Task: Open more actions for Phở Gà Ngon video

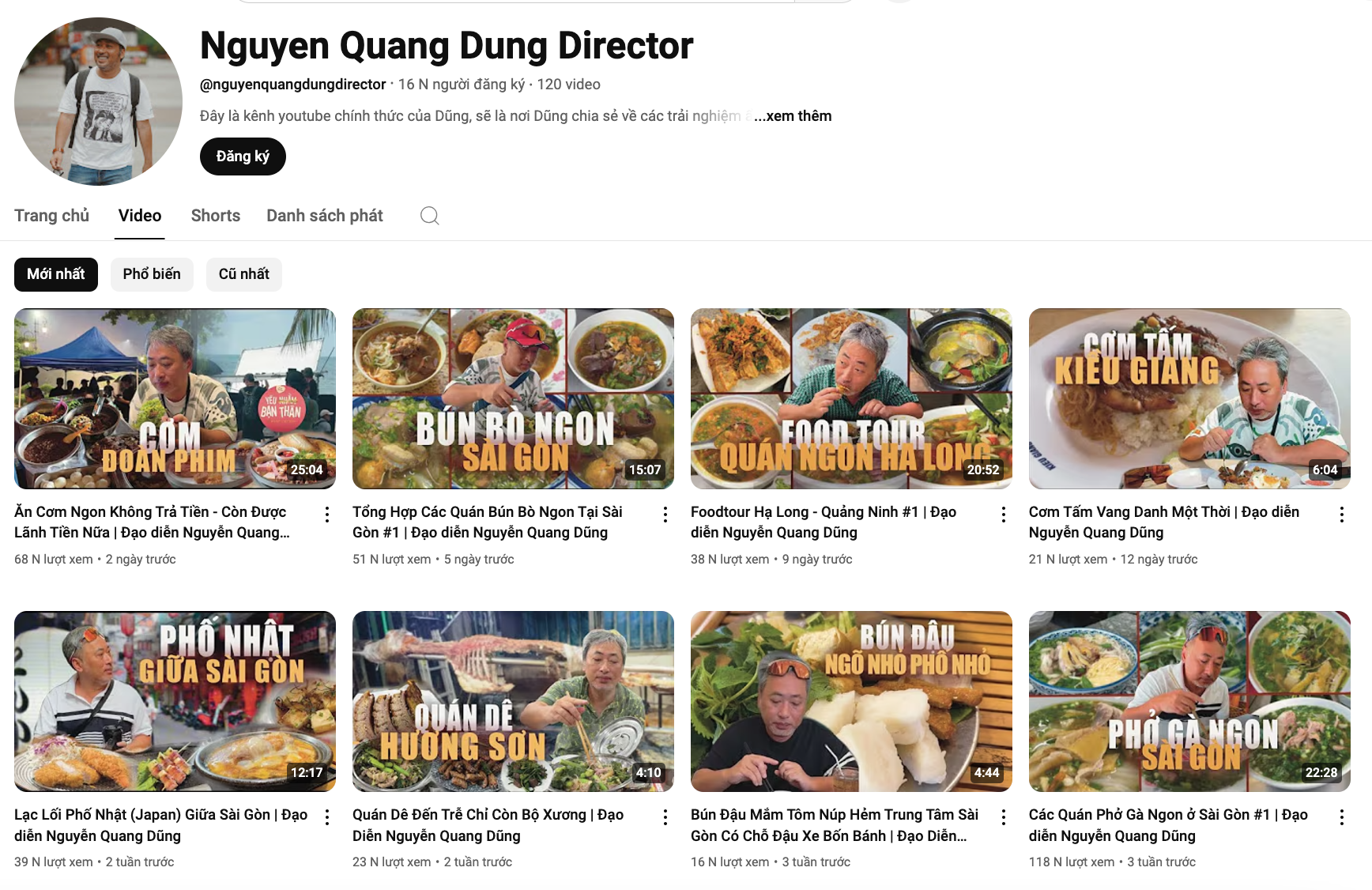Action: (x=1341, y=817)
